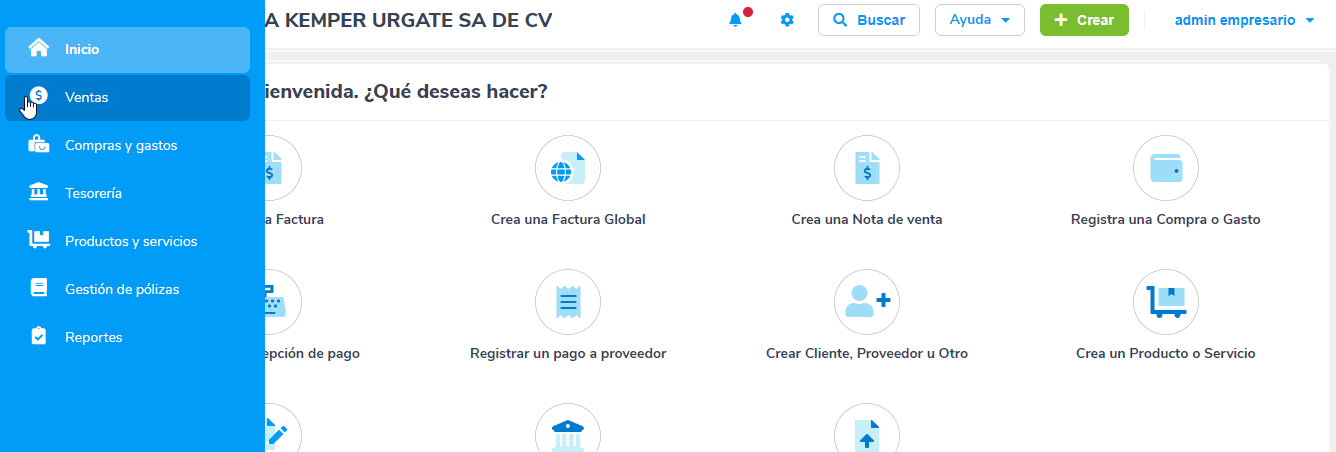Click the Crea una Nota de venta icon
The width and height of the screenshot is (1336, 452).
coord(867,168)
